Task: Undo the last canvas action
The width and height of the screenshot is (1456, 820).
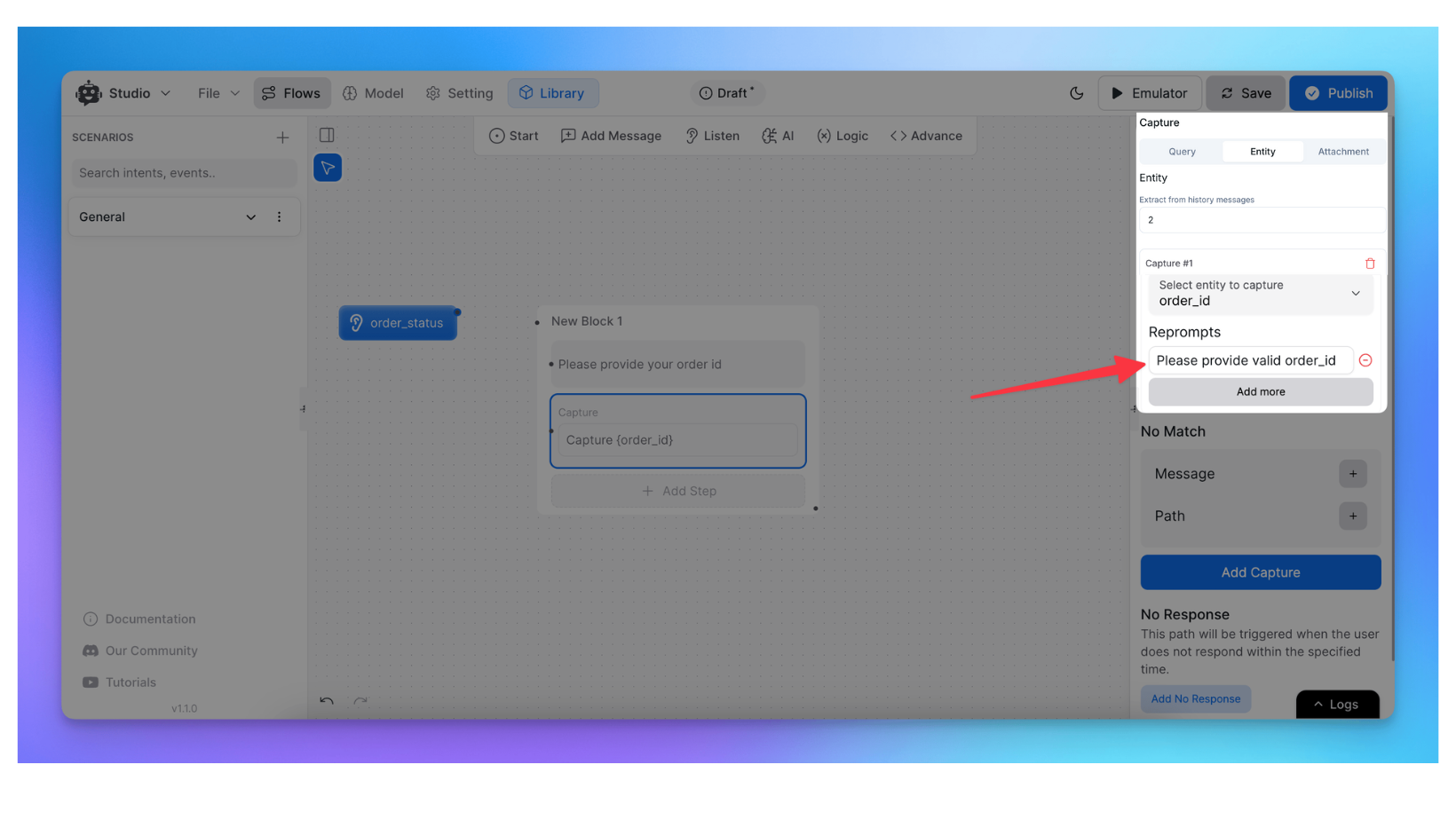Action: pyautogui.click(x=327, y=701)
